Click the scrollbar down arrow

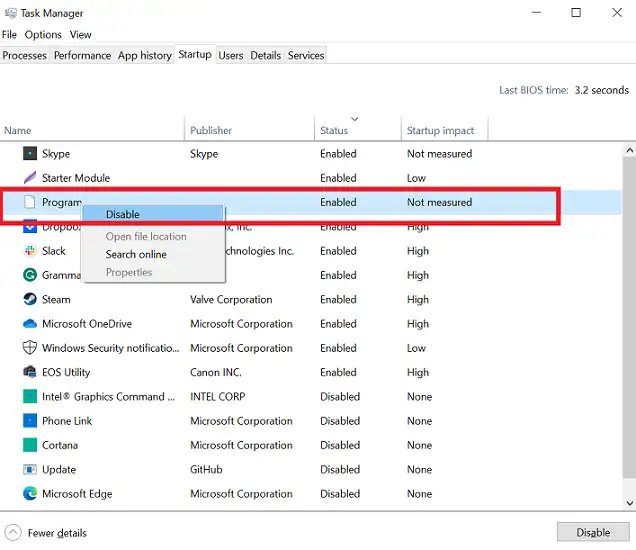(629, 503)
